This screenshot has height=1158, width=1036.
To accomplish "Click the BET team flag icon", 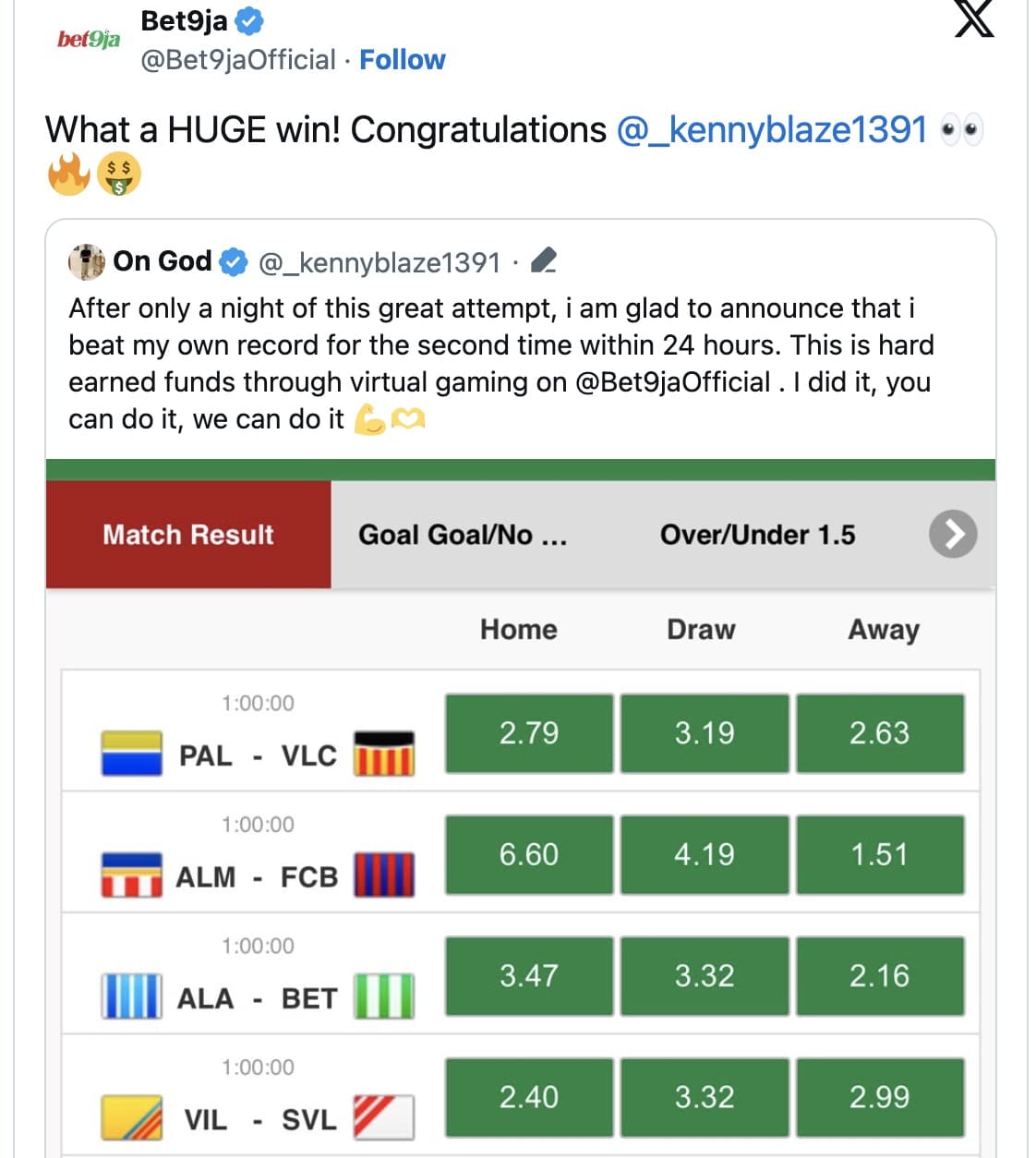I will (384, 996).
